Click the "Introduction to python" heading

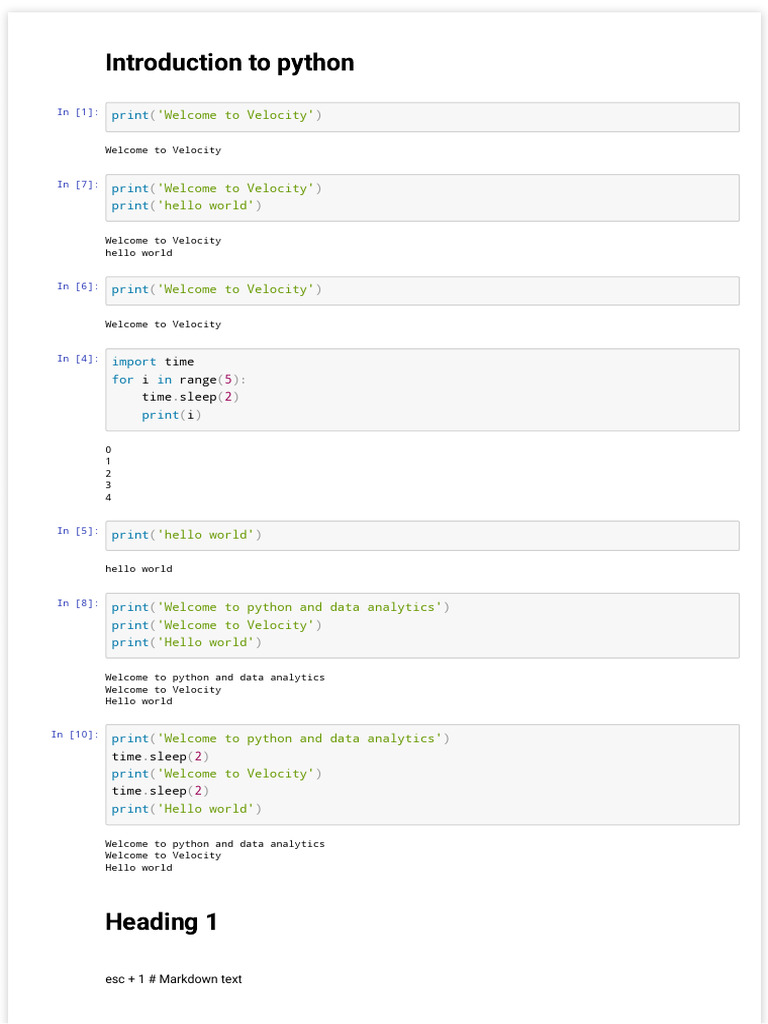coord(229,63)
